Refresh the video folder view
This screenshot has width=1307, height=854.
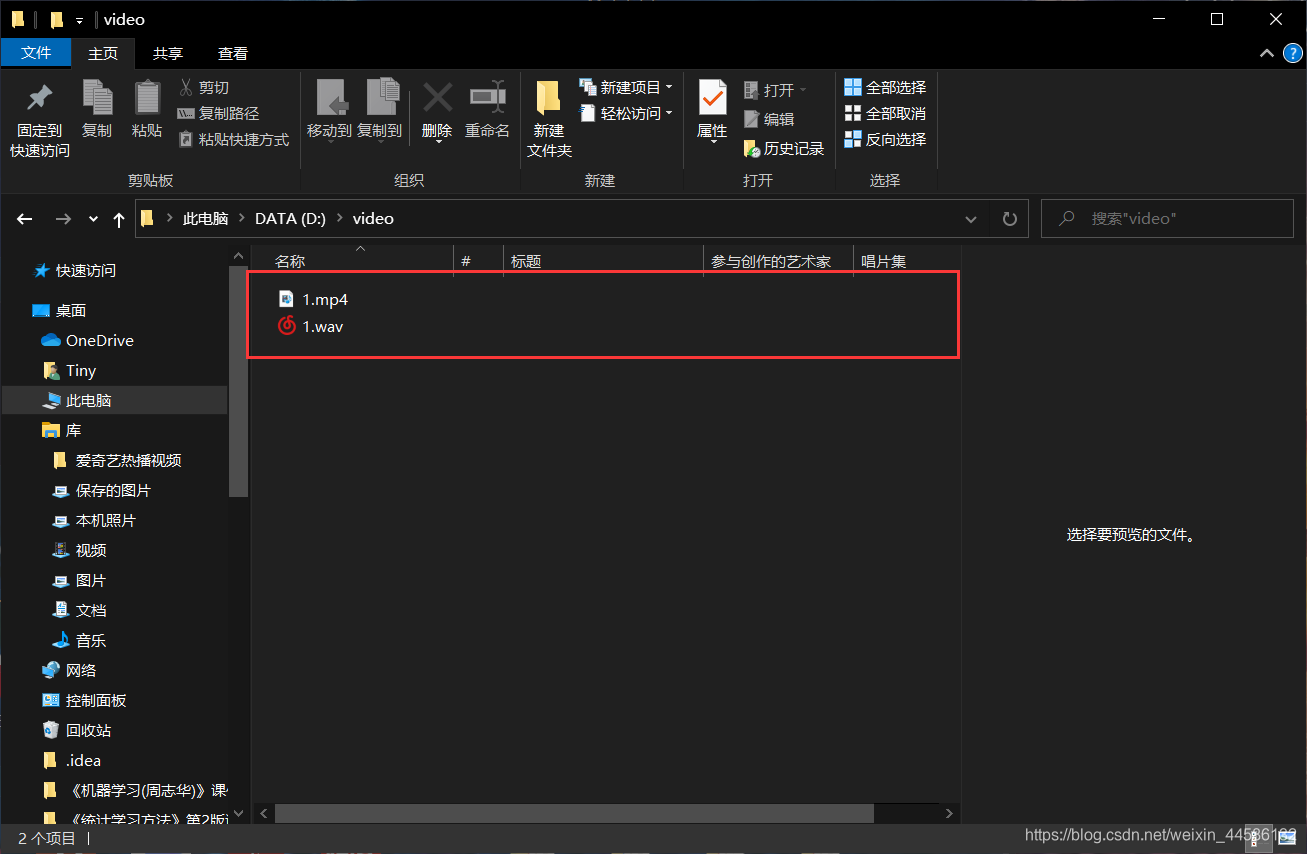tap(1009, 219)
